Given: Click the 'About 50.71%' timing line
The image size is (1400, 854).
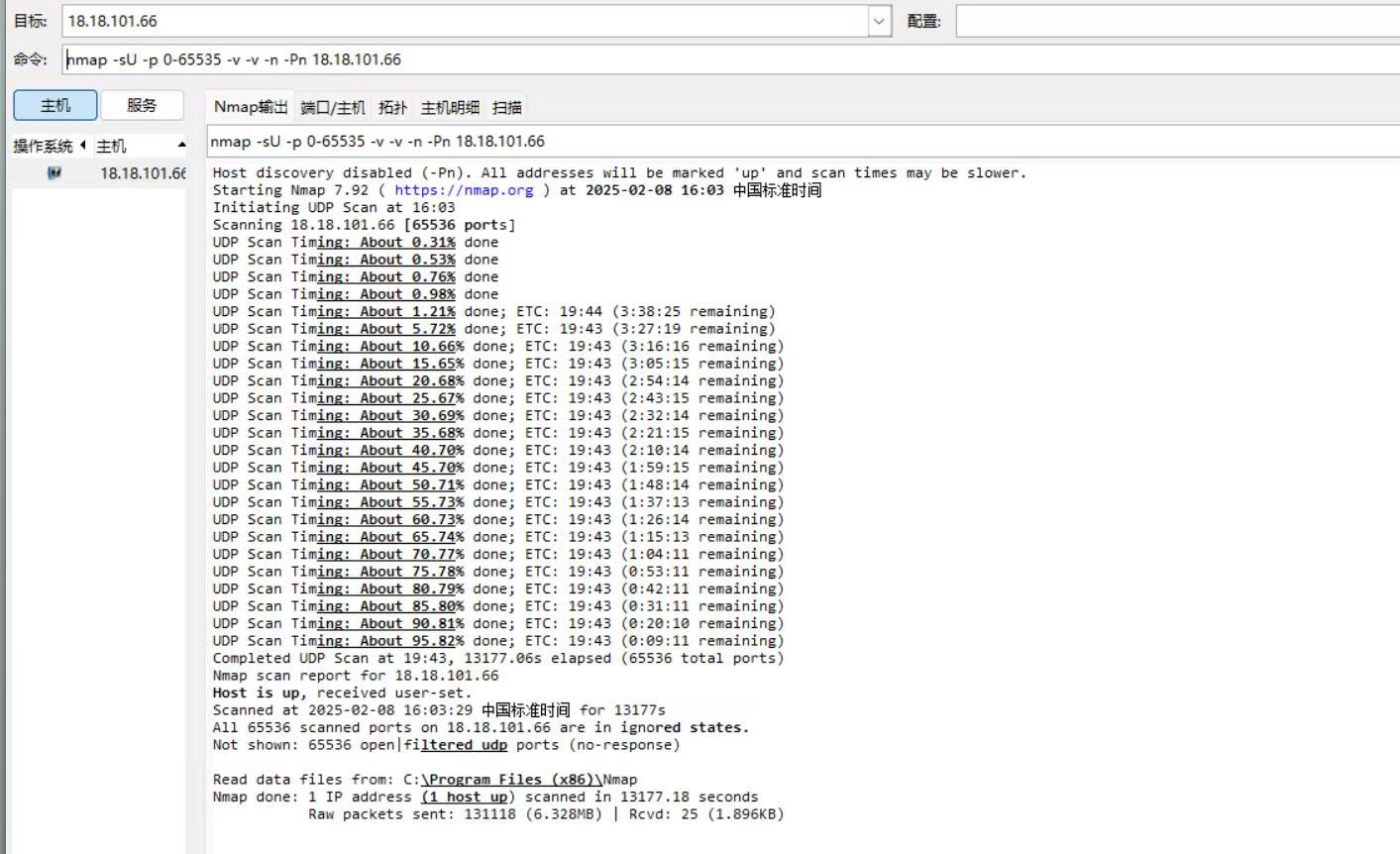Looking at the screenshot, I should click(x=498, y=484).
